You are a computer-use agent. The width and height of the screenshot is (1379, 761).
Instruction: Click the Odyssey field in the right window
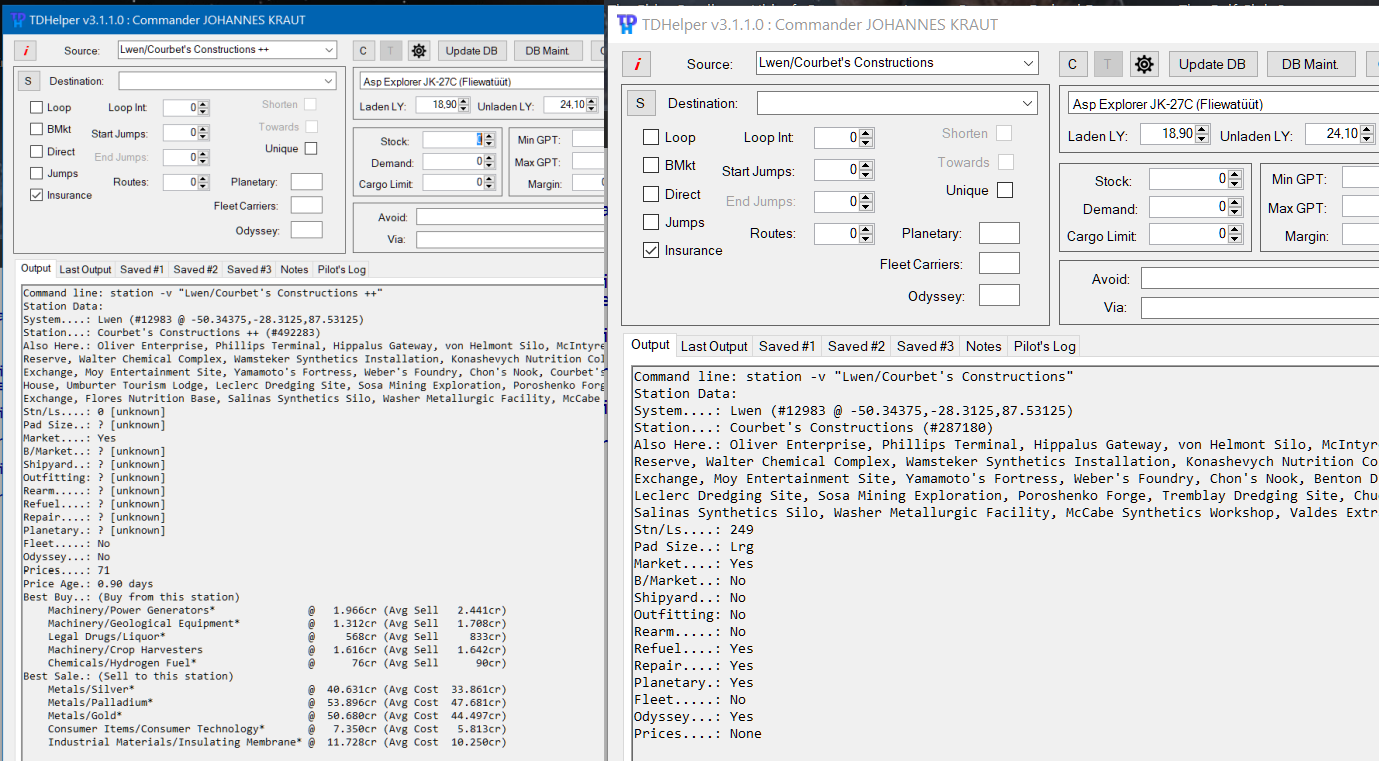point(999,295)
